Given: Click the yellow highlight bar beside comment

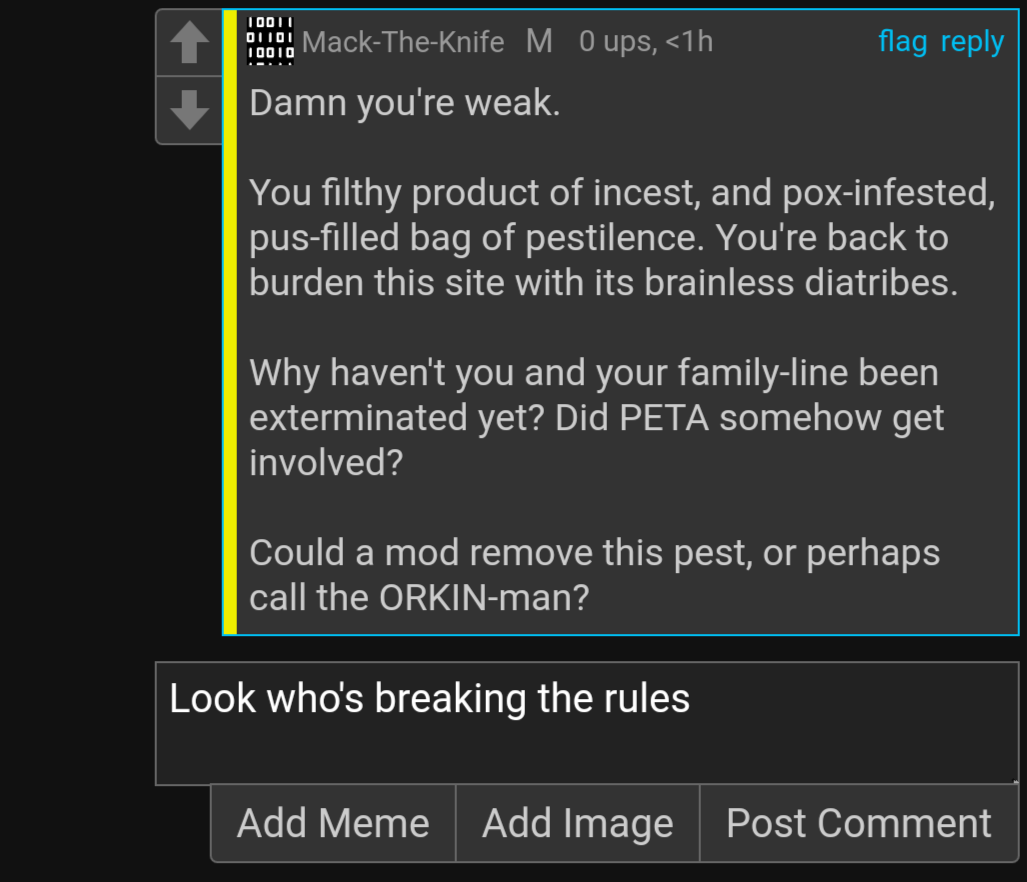Looking at the screenshot, I should pyautogui.click(x=230, y=322).
